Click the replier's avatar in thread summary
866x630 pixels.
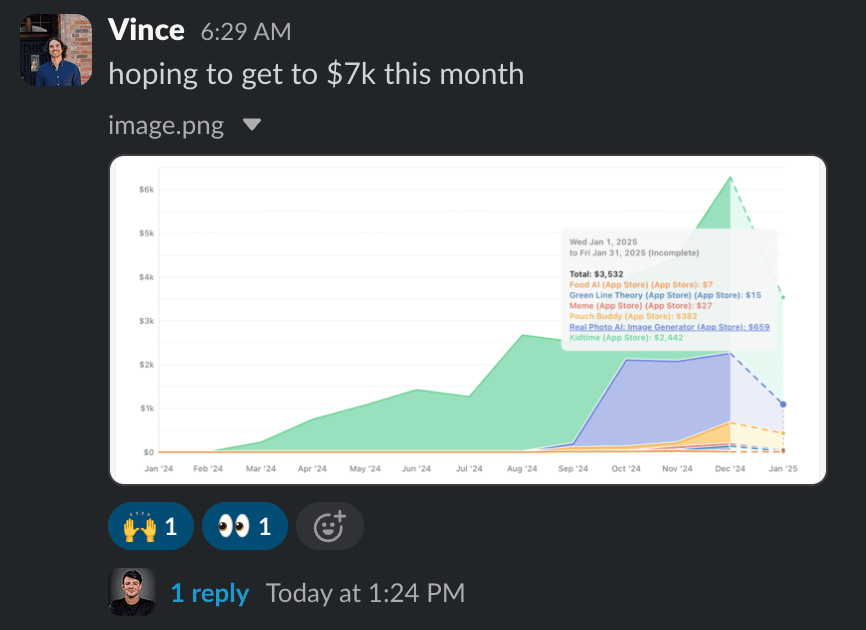[x=131, y=593]
